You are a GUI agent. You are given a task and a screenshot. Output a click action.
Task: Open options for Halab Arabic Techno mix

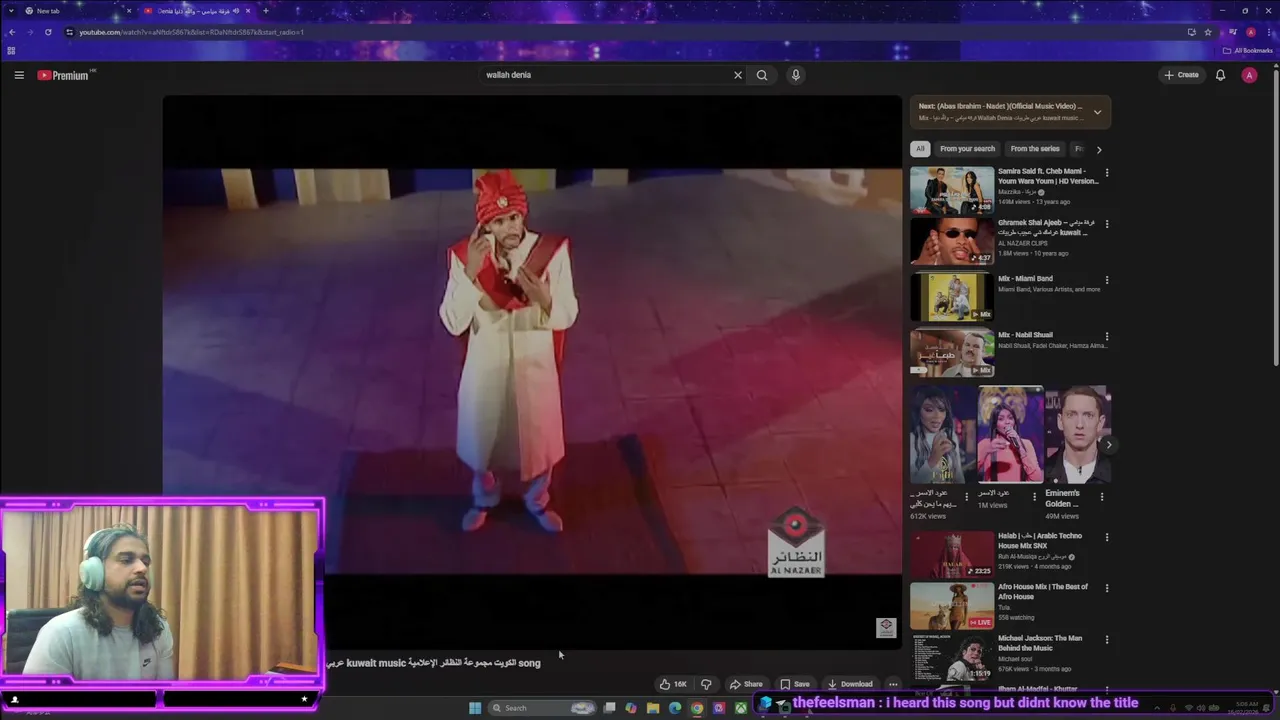tap(1106, 537)
